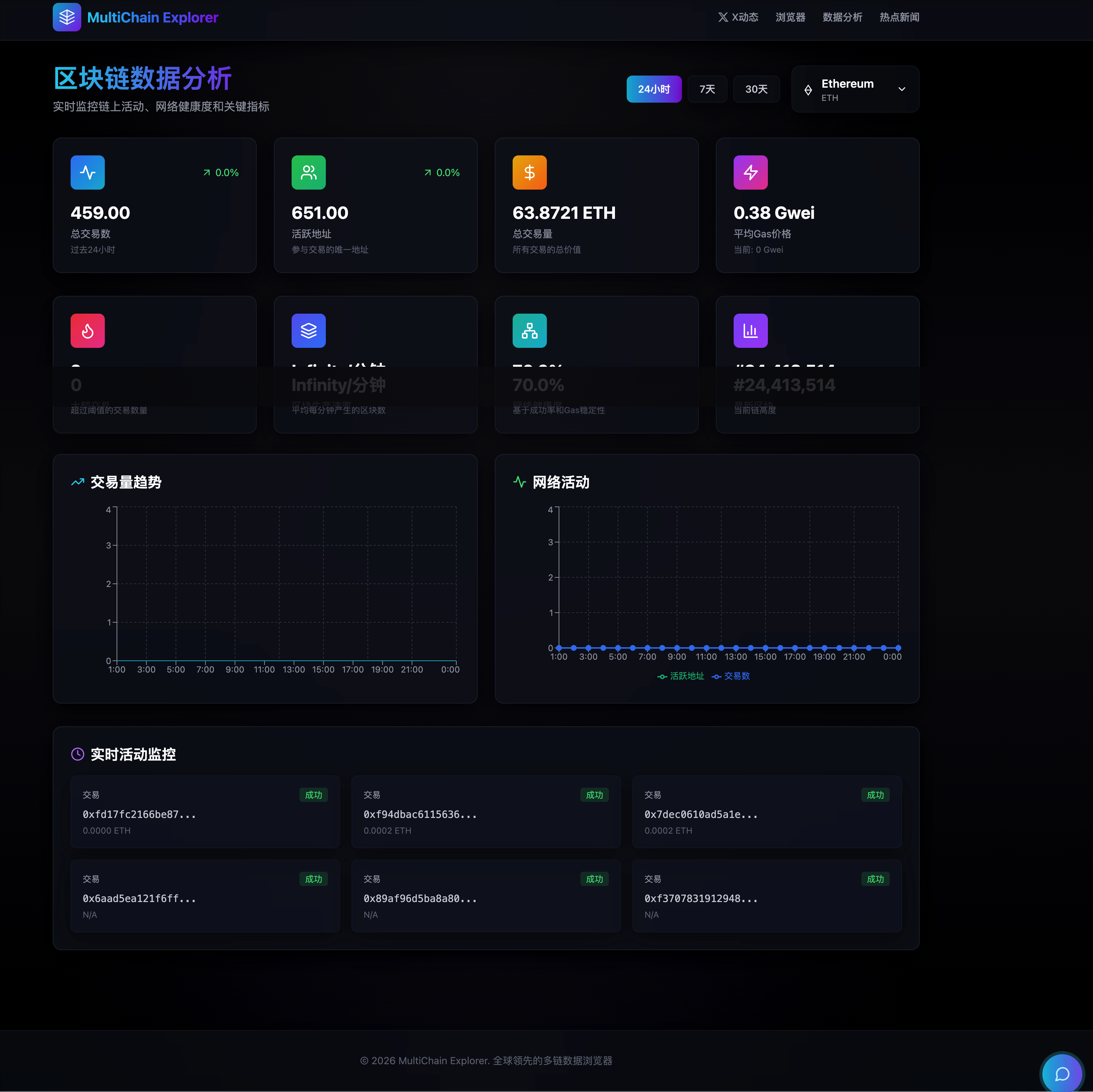Switch time range to 30天
This screenshot has width=1093, height=1092.
coord(756,89)
